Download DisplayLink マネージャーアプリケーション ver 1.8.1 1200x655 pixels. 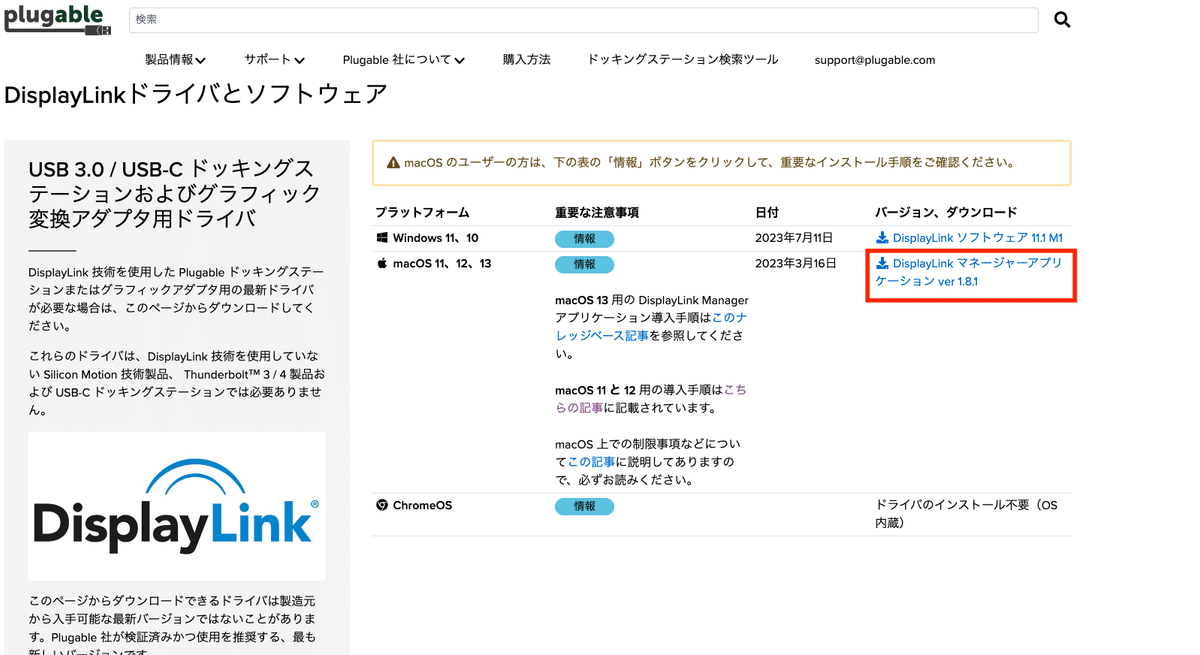point(968,273)
